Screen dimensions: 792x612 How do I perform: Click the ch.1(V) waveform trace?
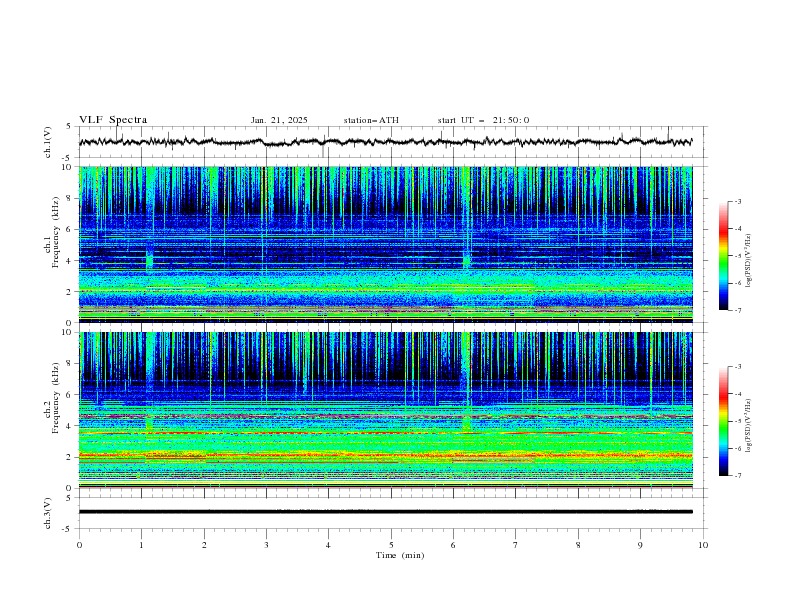385,142
